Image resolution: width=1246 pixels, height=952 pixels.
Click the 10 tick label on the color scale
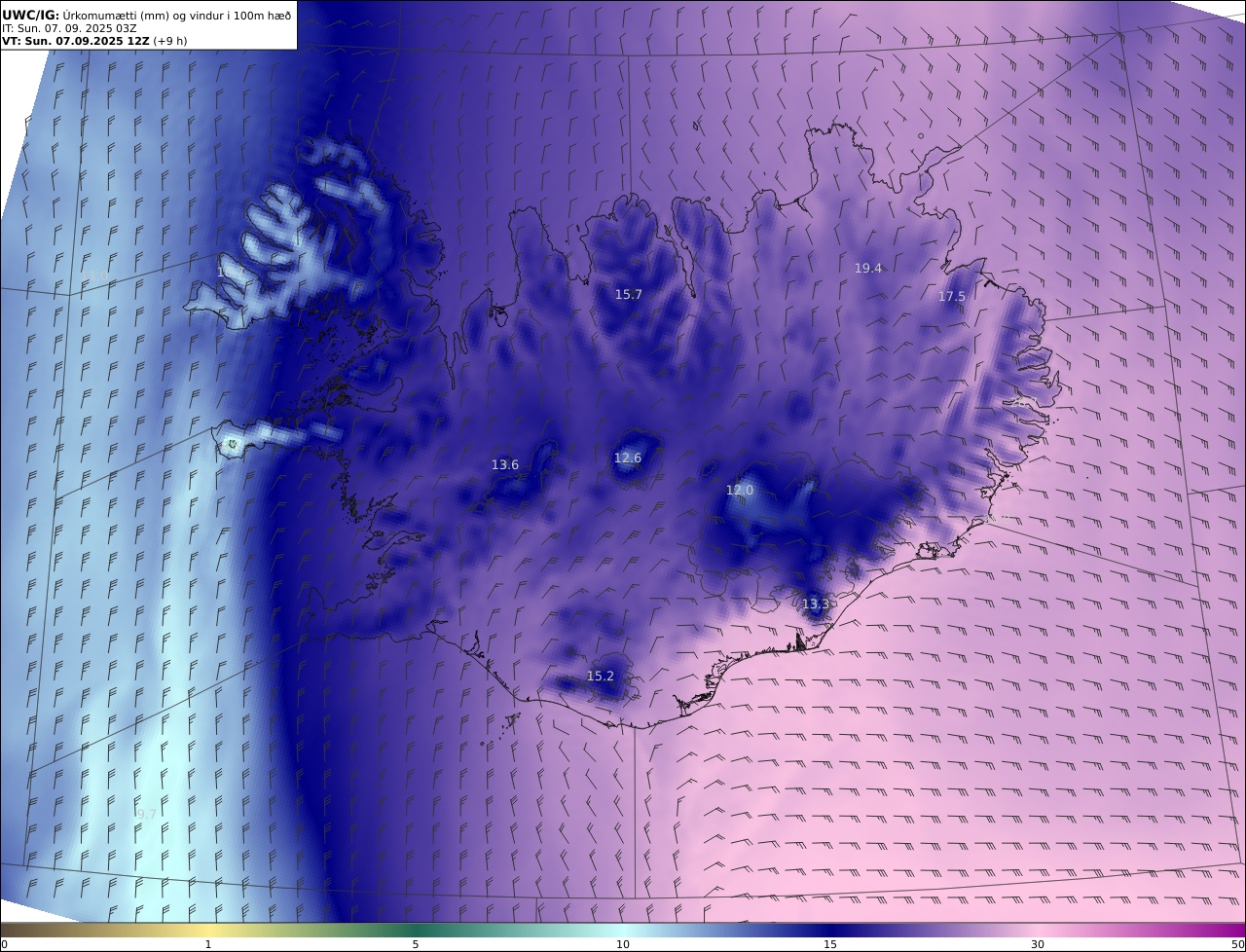coord(623,945)
